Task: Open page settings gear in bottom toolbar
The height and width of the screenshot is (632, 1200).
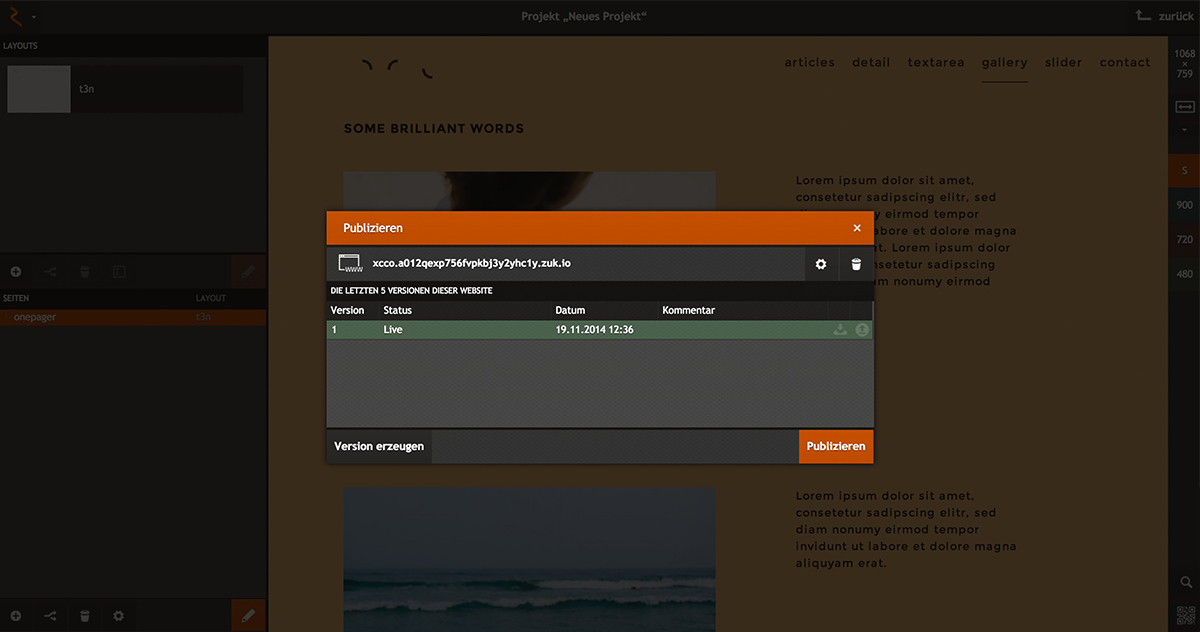Action: tap(119, 615)
